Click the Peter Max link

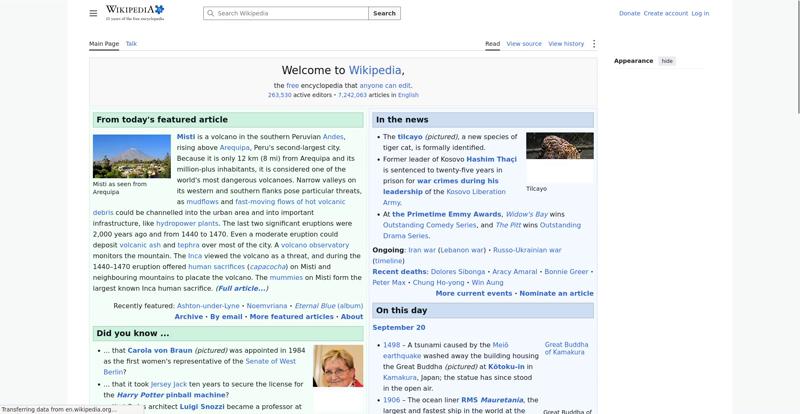(389, 282)
